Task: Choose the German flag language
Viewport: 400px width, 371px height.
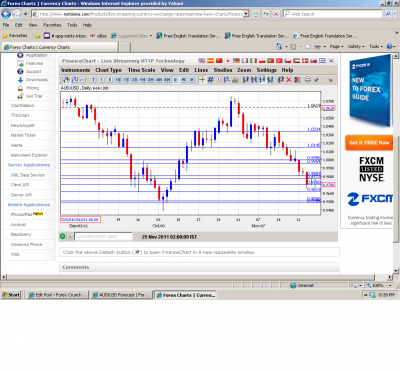Action: pyautogui.click(x=236, y=61)
